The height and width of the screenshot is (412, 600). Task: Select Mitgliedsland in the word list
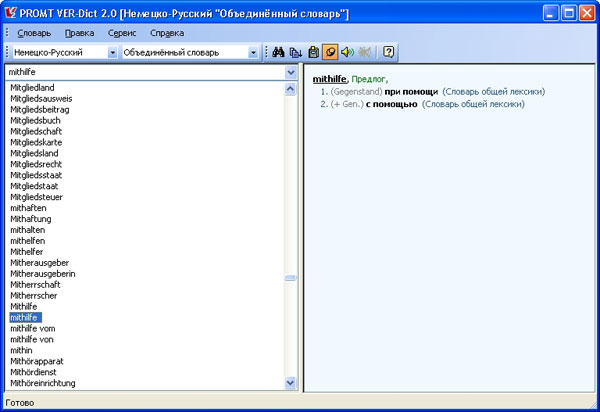tap(34, 153)
